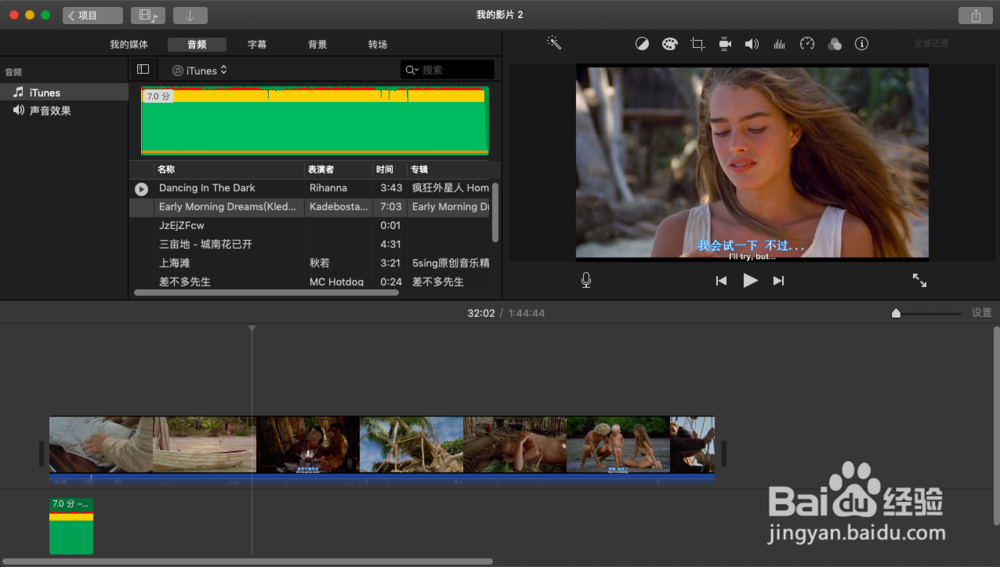Click the timeline playhead marker
Viewport: 1000px width, 567px height.
tap(252, 328)
